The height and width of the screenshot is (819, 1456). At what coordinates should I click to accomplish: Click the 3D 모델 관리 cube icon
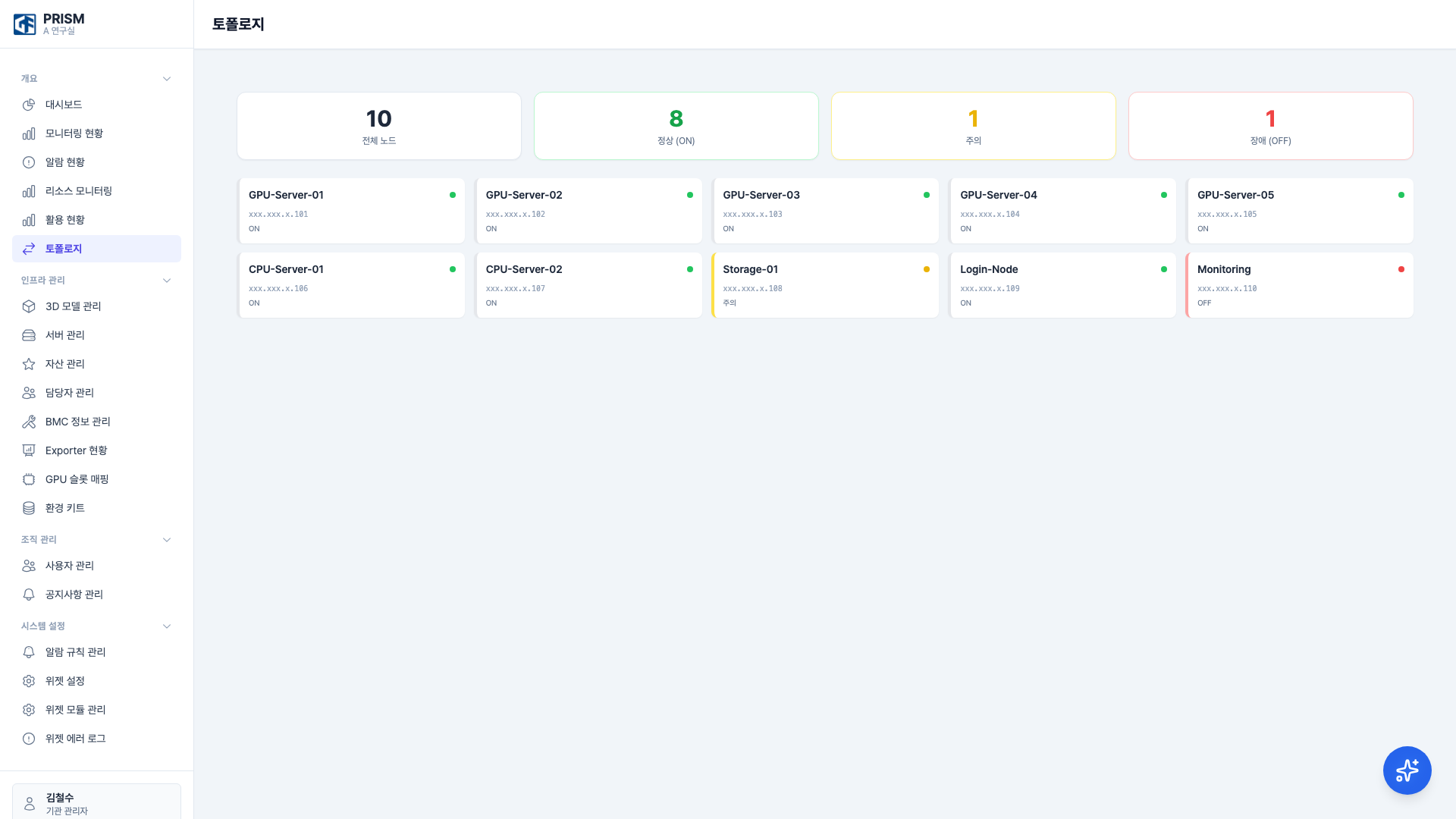(x=29, y=306)
